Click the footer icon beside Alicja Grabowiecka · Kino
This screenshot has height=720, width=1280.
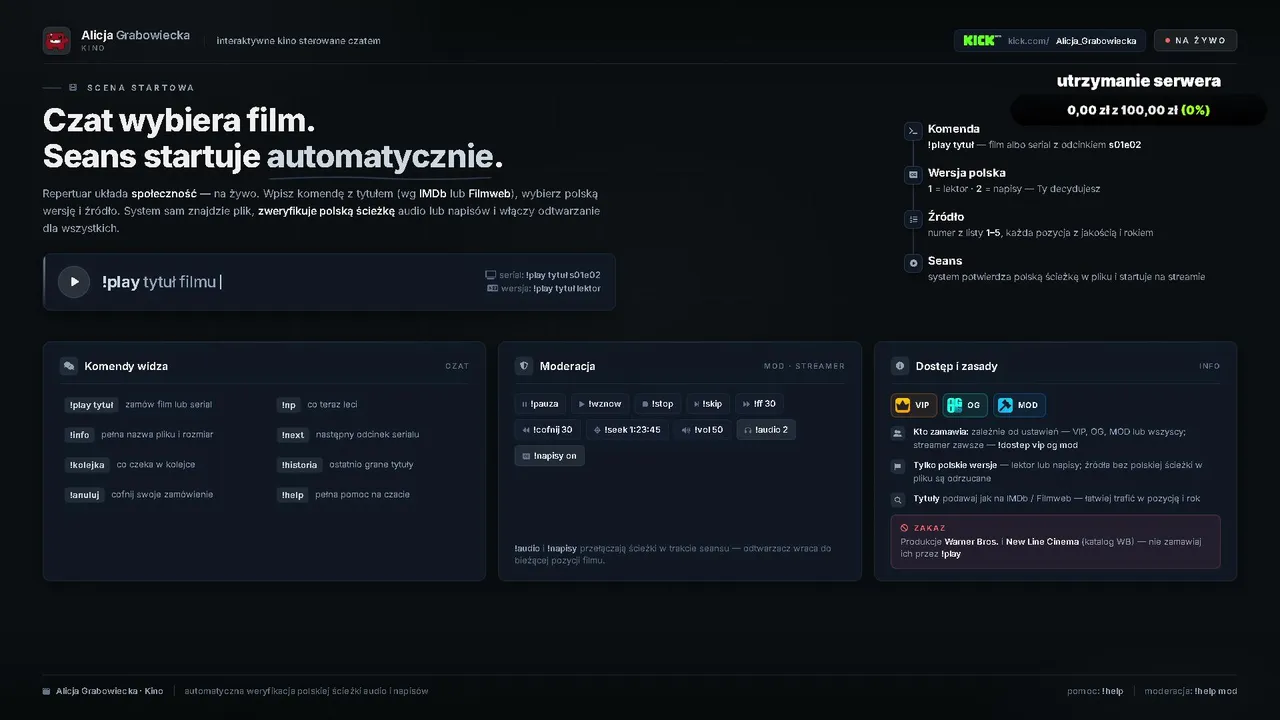(x=47, y=692)
